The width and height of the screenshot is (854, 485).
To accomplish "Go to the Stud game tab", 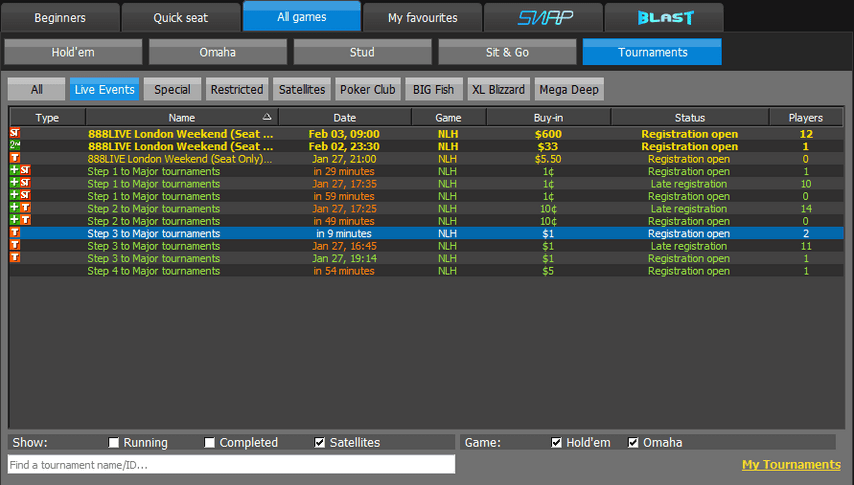I will pyautogui.click(x=362, y=52).
